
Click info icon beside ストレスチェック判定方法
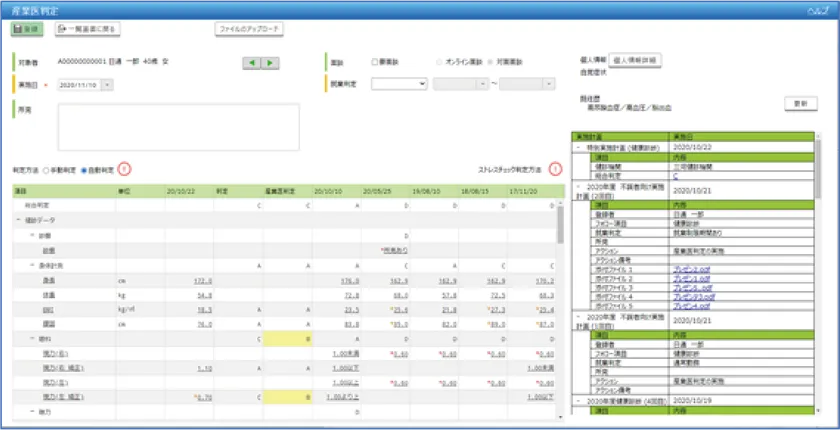click(554, 170)
